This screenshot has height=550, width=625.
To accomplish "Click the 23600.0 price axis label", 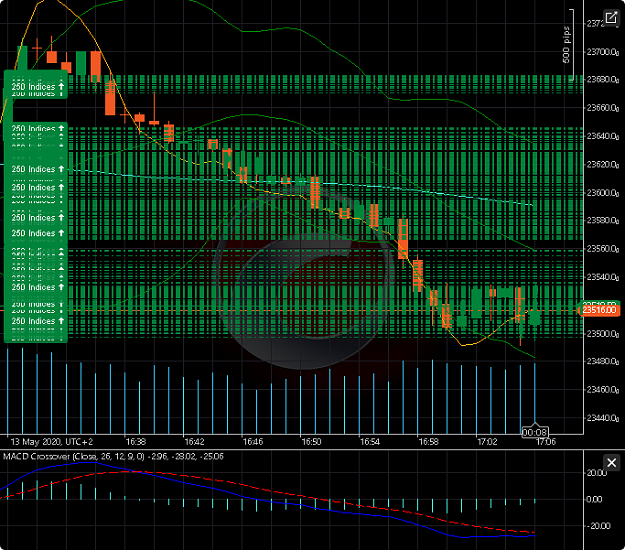I will pos(603,193).
